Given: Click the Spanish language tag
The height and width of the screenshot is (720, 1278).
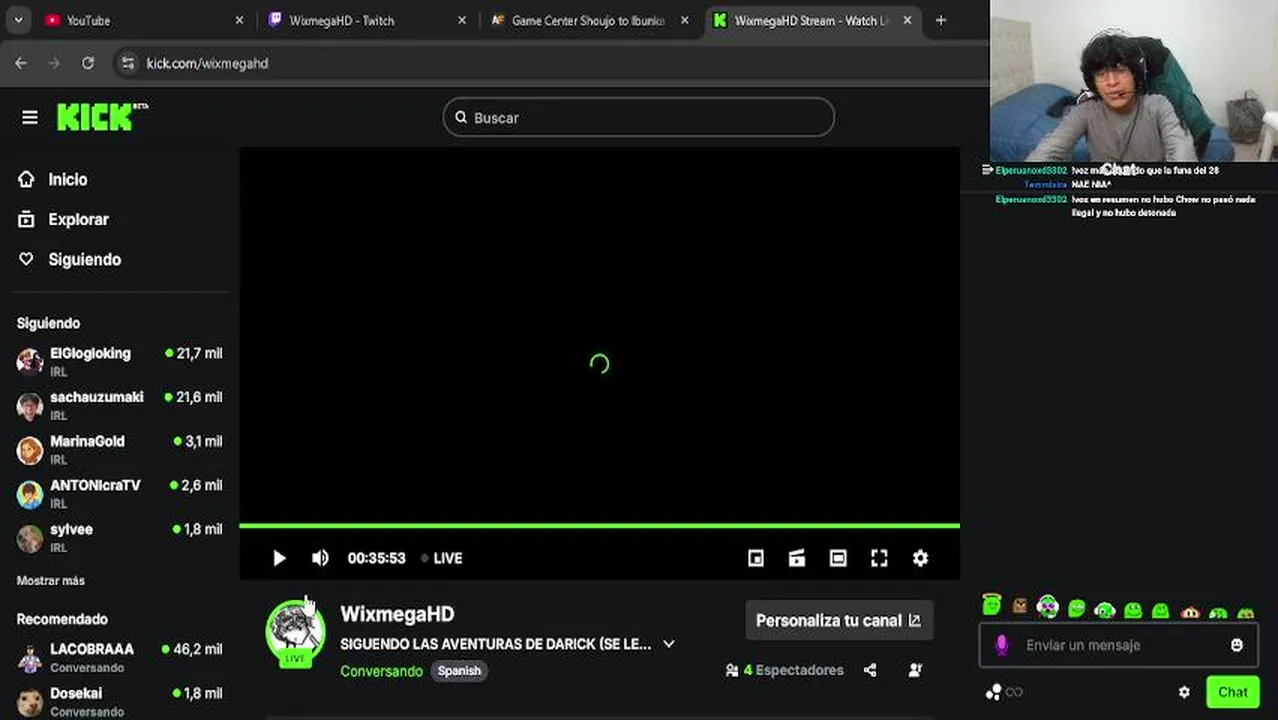Looking at the screenshot, I should (459, 671).
